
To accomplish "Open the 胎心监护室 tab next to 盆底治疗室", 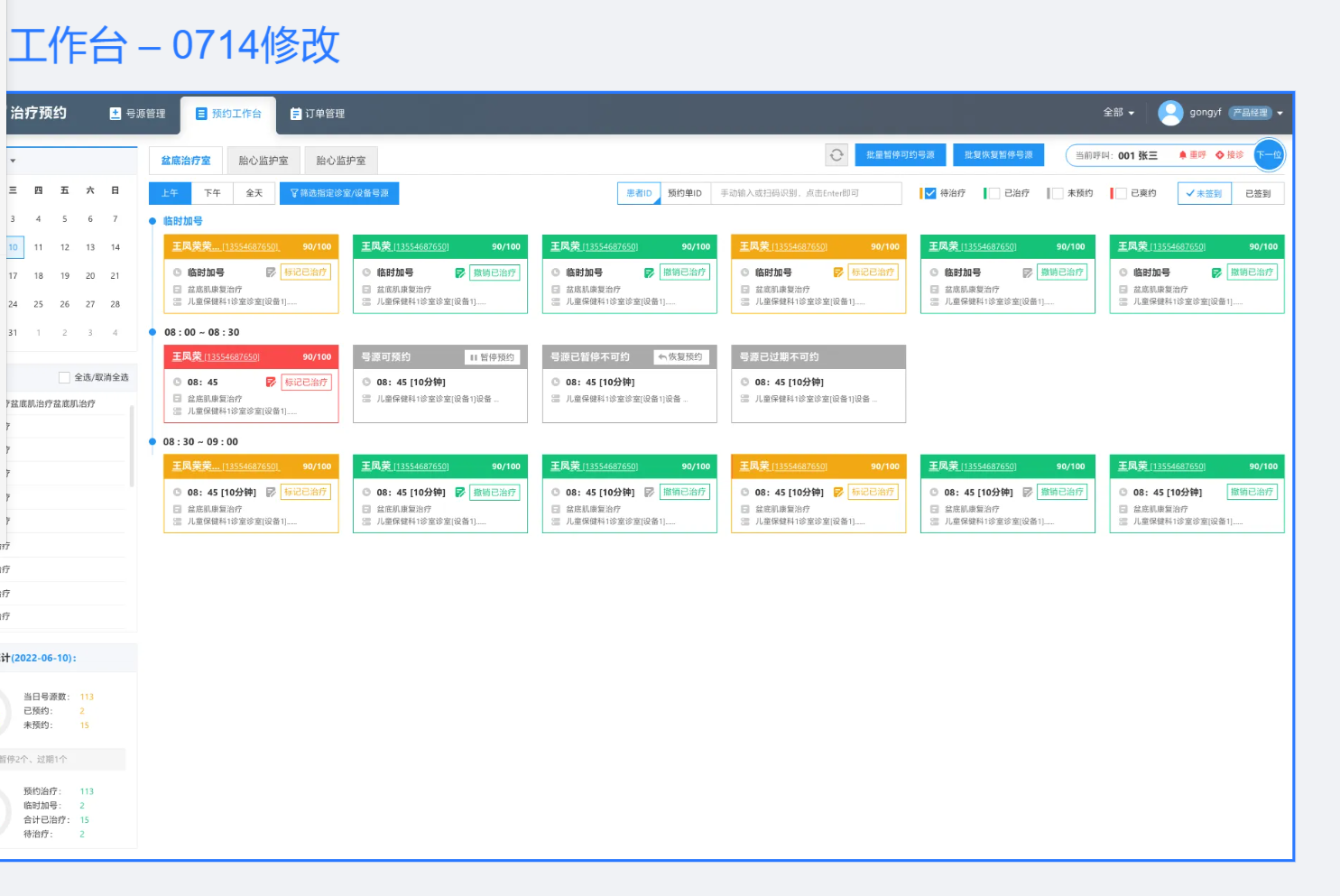I will (263, 161).
